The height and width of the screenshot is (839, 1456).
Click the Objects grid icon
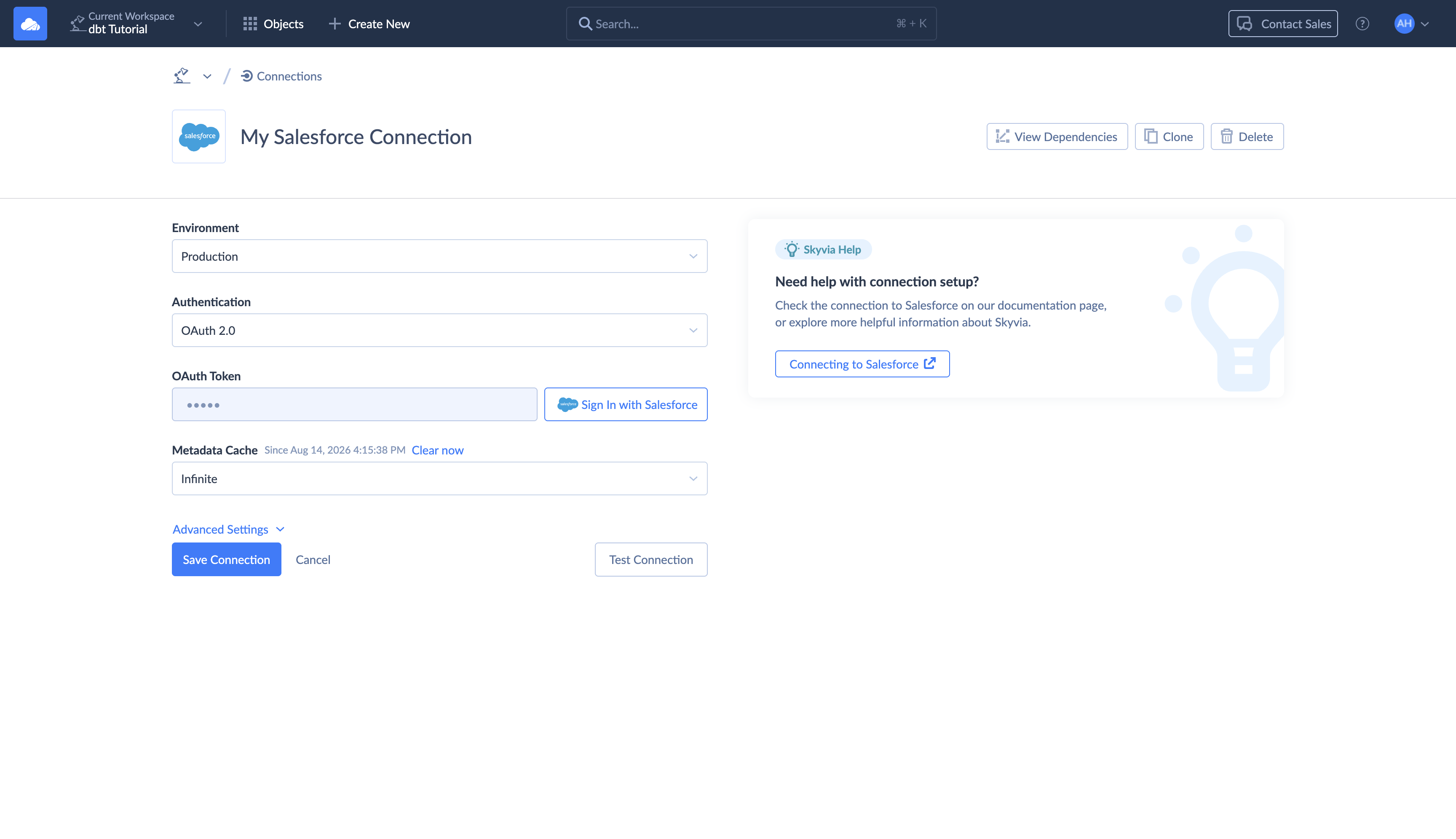point(249,24)
